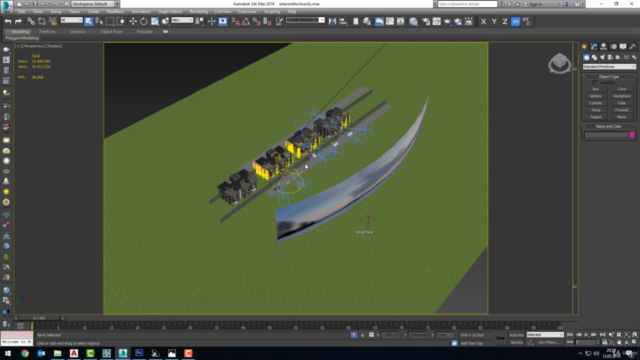The image size is (640, 360).
Task: Toggle Auto Key animation mode
Action: pos(516,335)
